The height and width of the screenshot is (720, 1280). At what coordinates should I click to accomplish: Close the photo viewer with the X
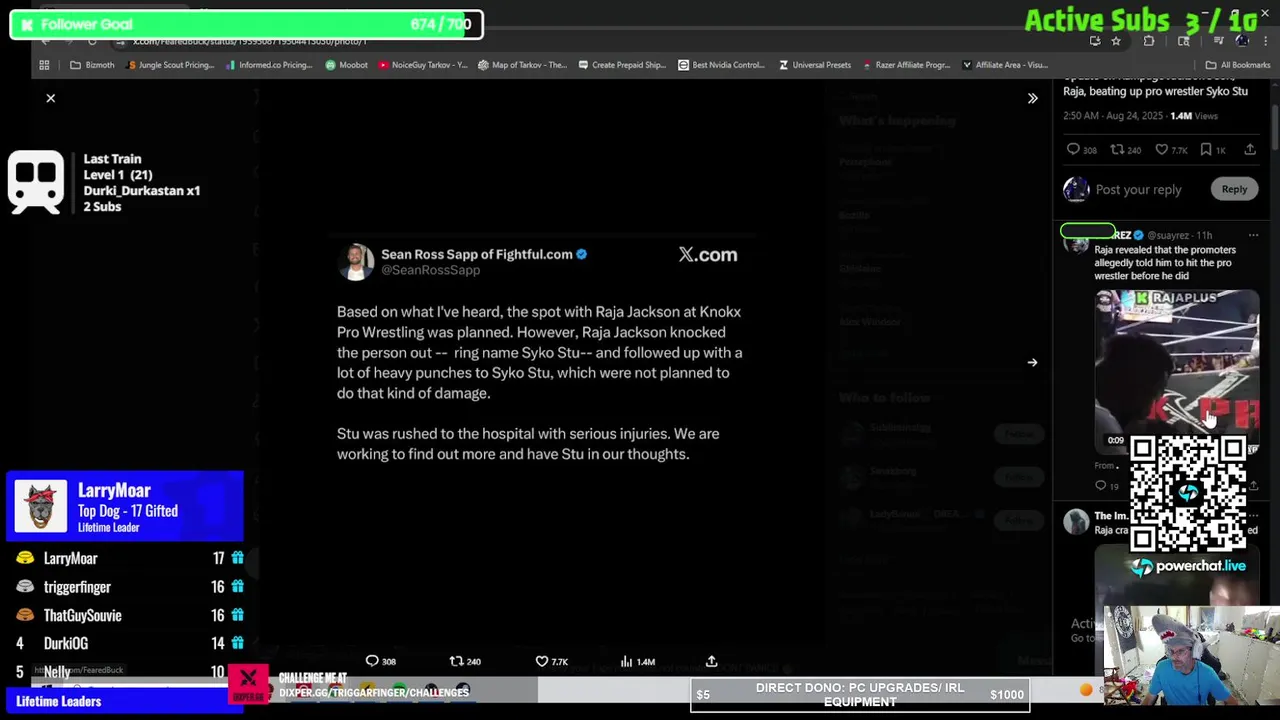50,98
